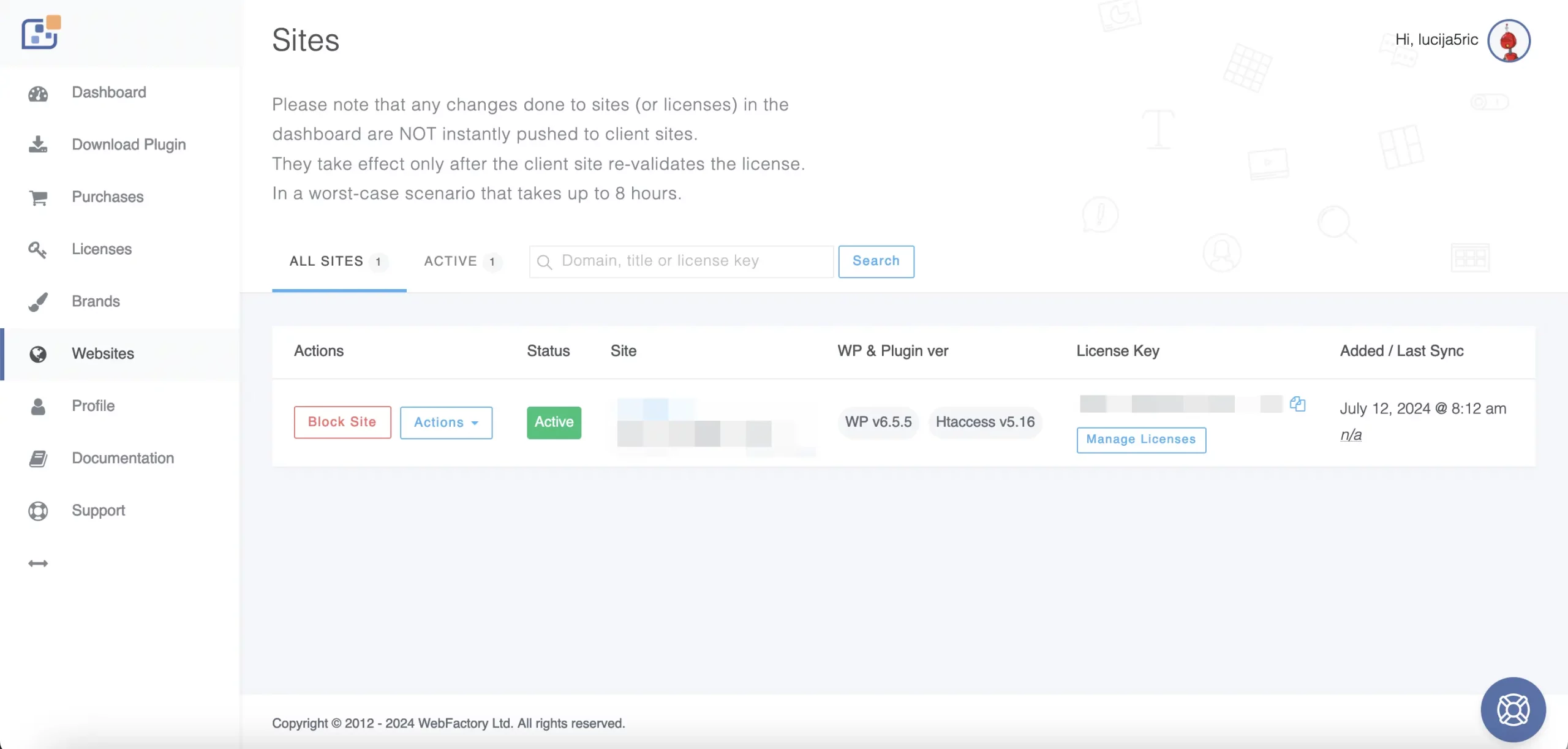
Task: Toggle the Websites navigation item
Action: click(102, 353)
